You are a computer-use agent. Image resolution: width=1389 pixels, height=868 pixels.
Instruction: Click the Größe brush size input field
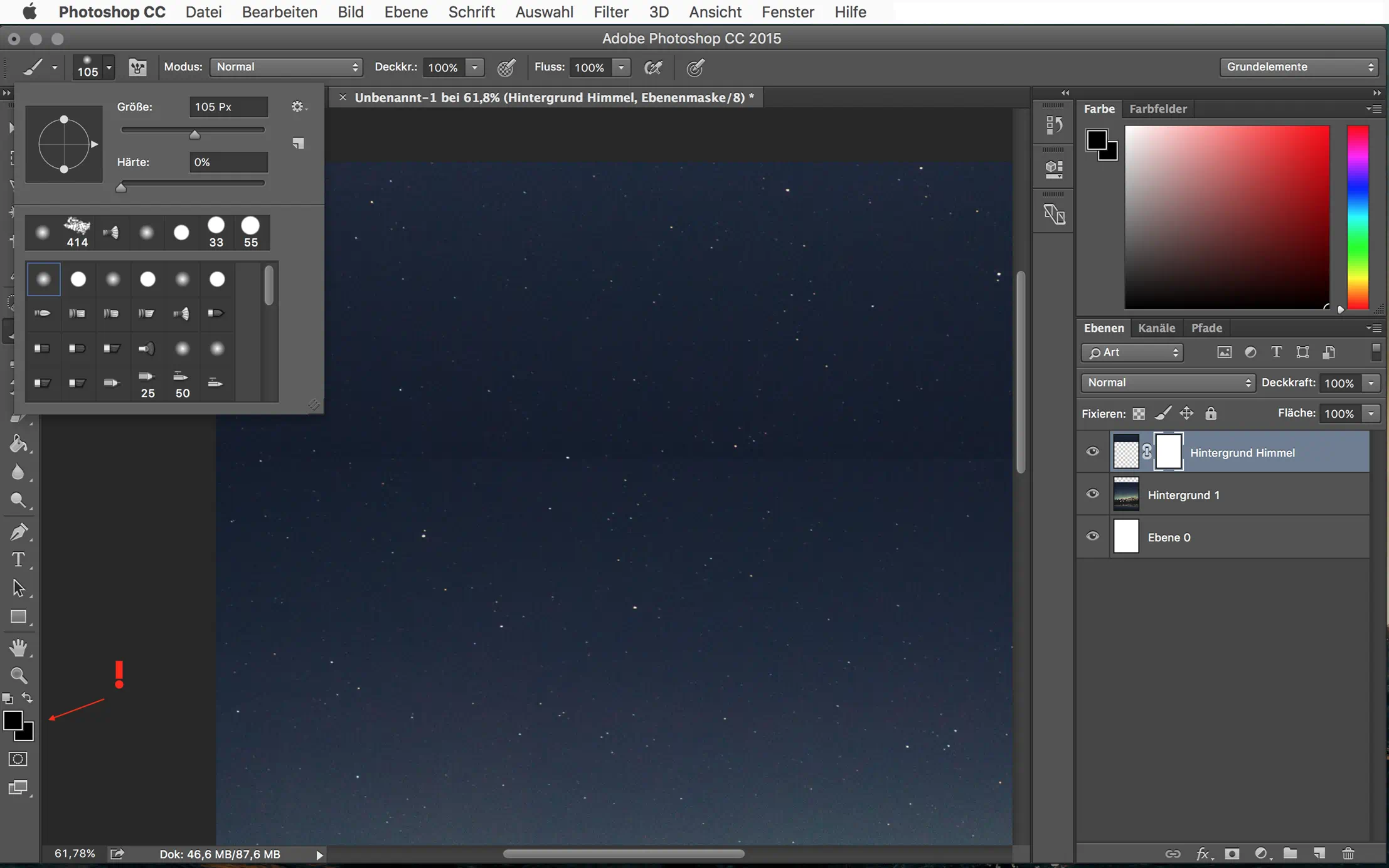click(228, 107)
